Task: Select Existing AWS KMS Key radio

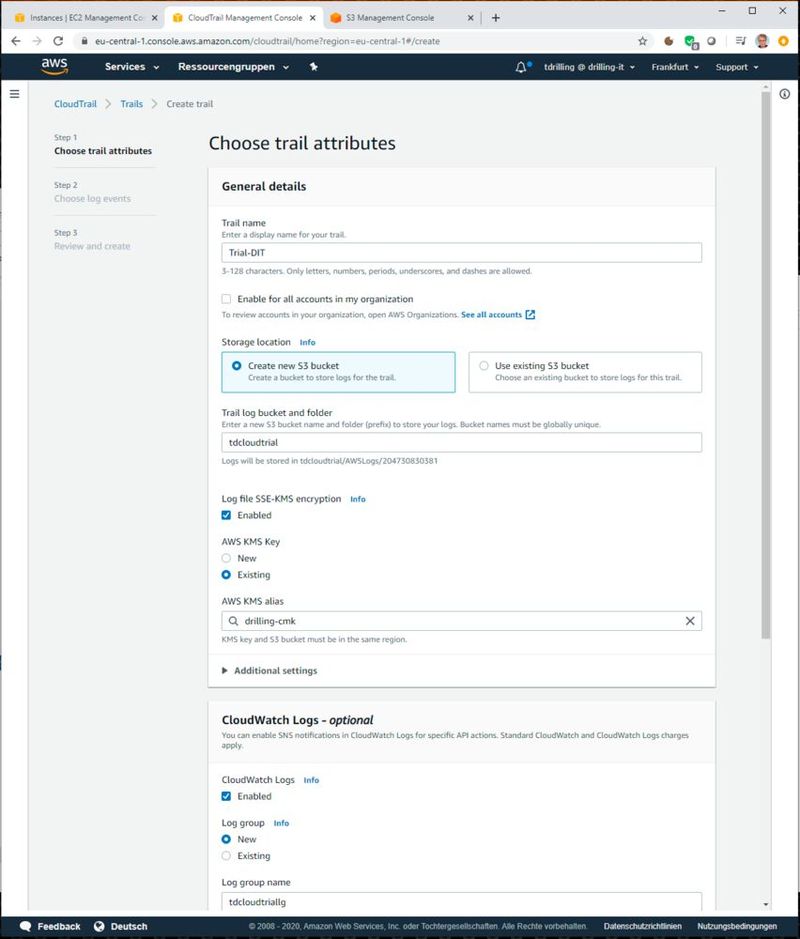Action: pos(226,575)
